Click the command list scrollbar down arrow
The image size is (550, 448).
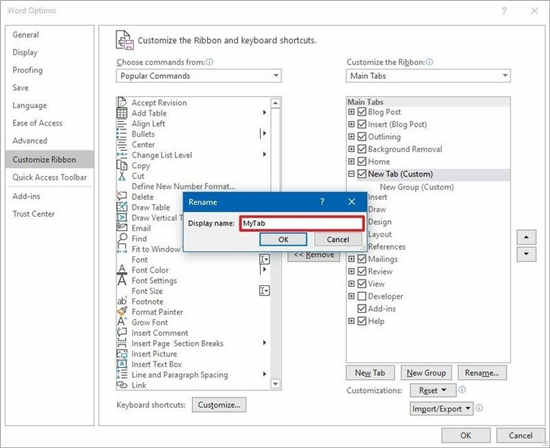click(x=275, y=385)
